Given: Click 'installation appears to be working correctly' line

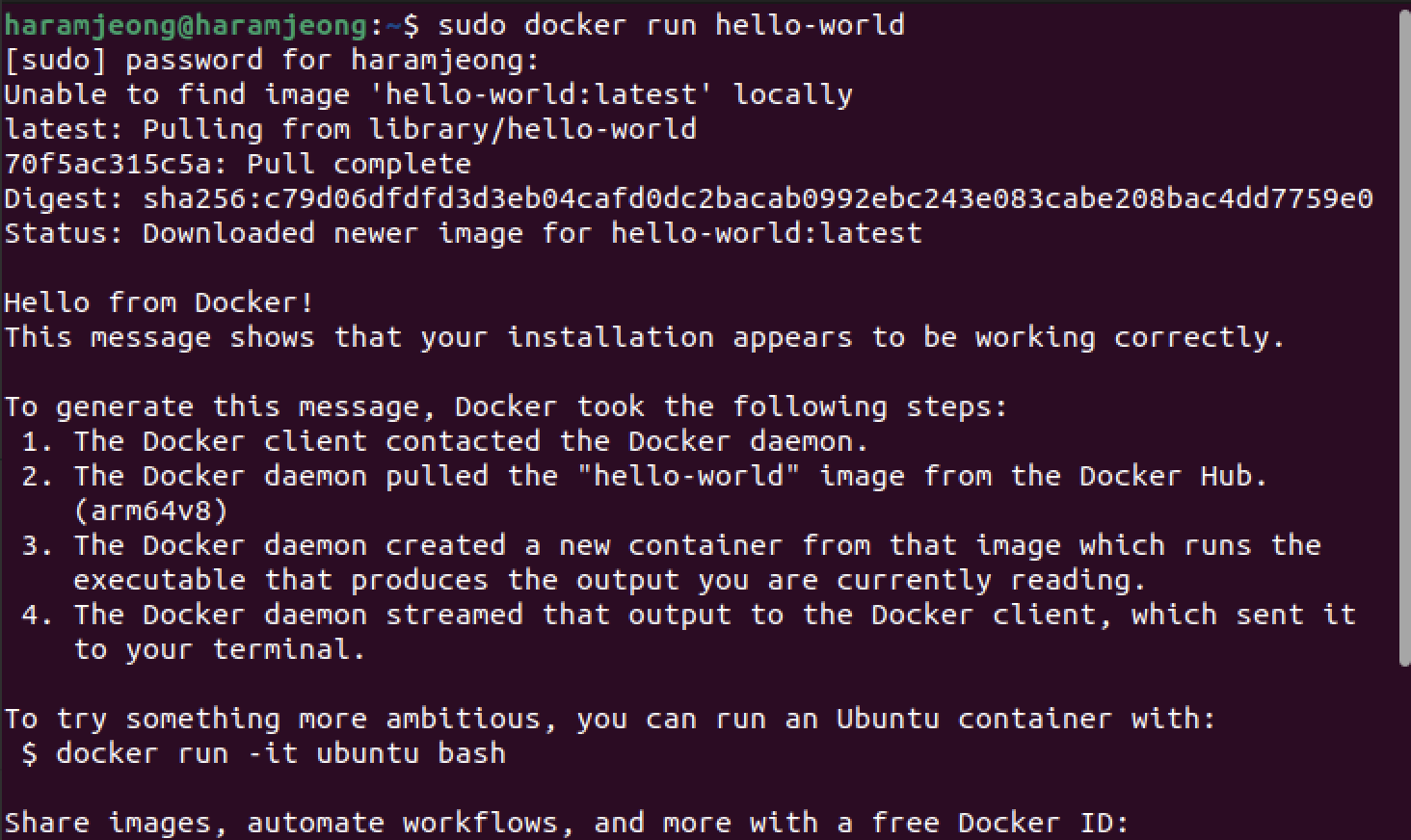Looking at the screenshot, I should (645, 337).
